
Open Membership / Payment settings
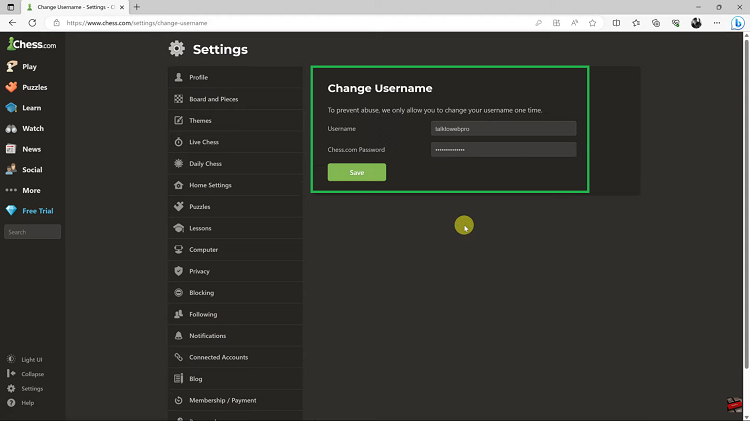pyautogui.click(x=235, y=400)
